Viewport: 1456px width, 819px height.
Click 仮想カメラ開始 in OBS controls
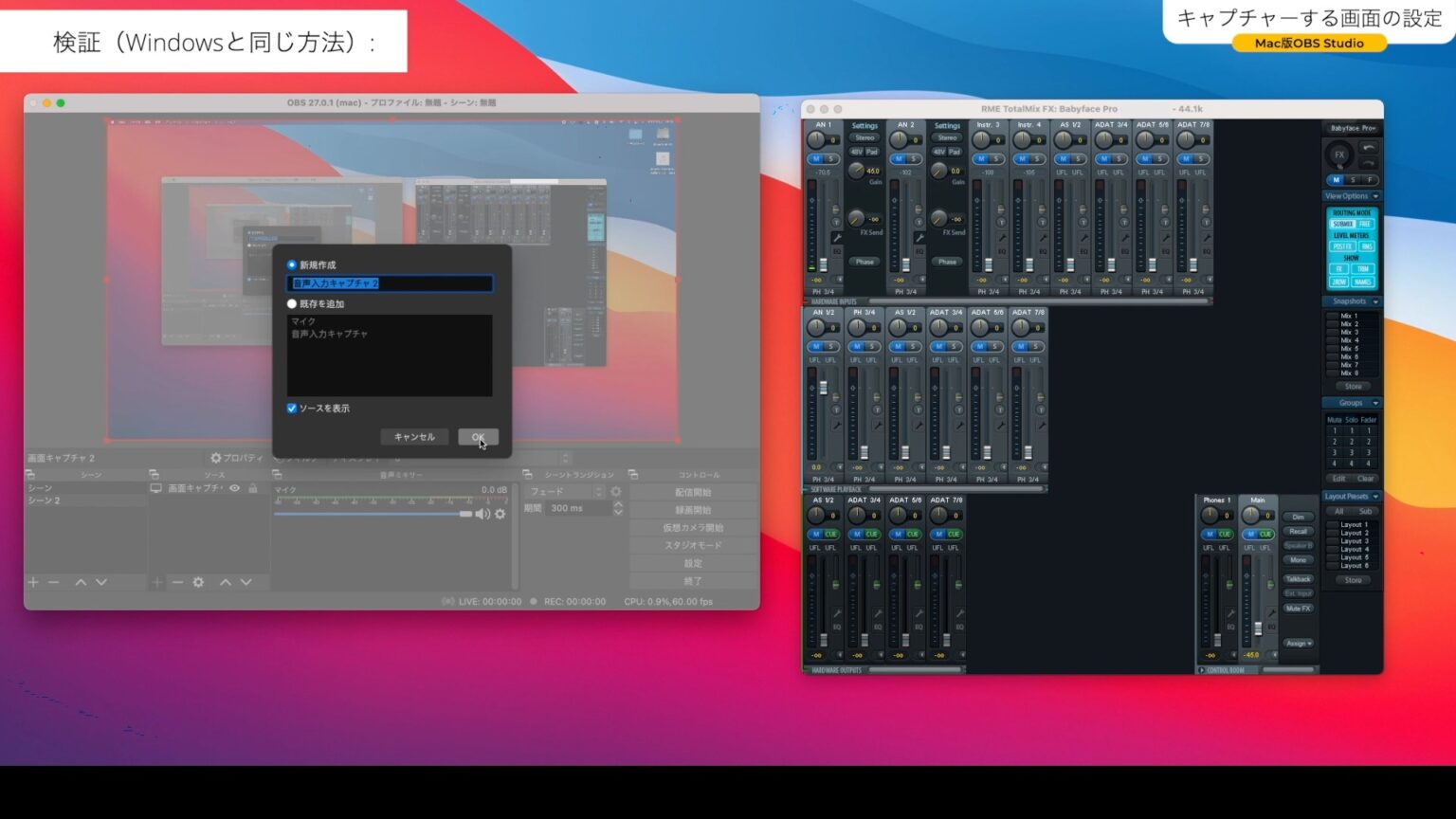[693, 528]
